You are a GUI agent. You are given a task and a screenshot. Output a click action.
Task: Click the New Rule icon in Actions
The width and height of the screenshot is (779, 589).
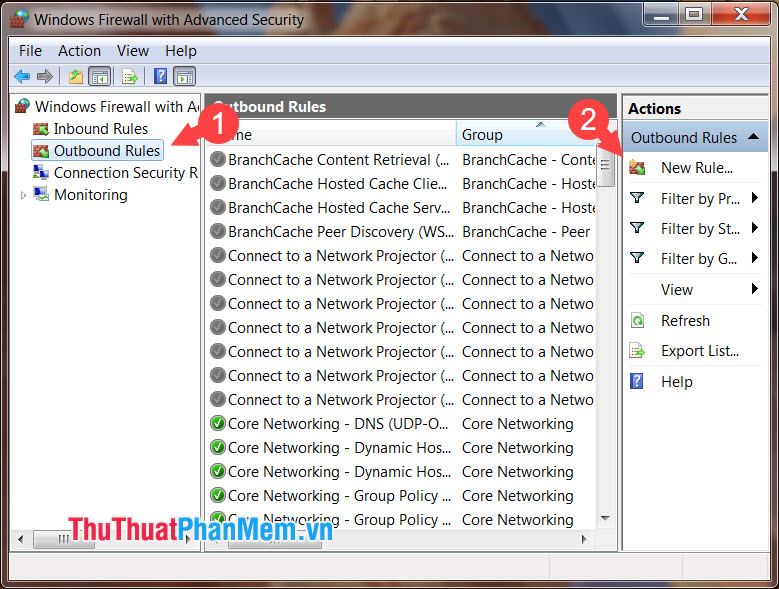[637, 167]
